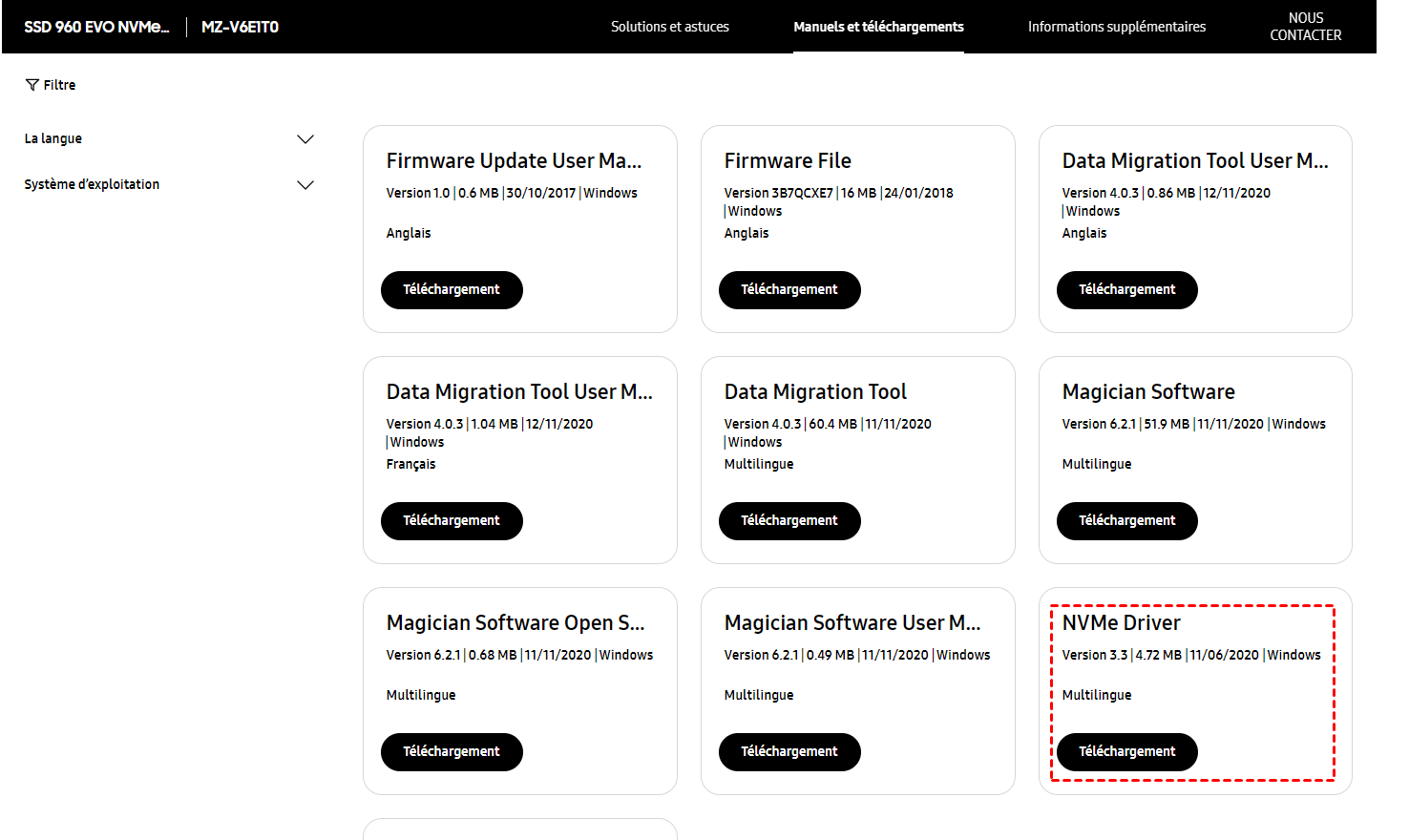Download the NVMe Driver

(x=1126, y=752)
